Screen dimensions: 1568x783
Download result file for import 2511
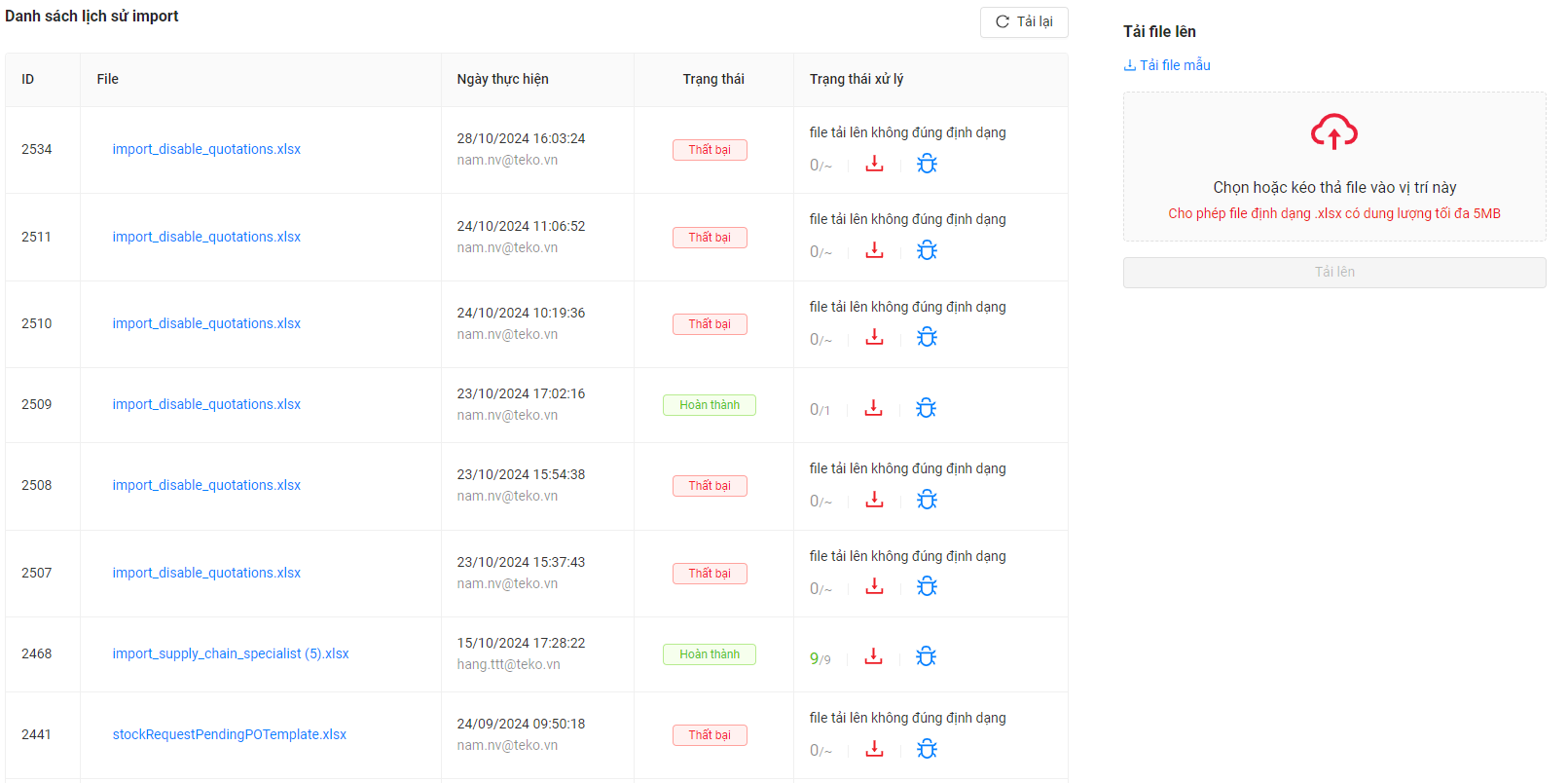pos(874,250)
